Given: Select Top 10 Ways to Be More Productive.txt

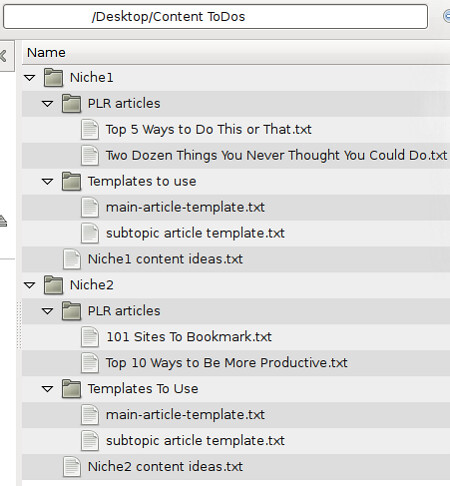Looking at the screenshot, I should point(227,363).
